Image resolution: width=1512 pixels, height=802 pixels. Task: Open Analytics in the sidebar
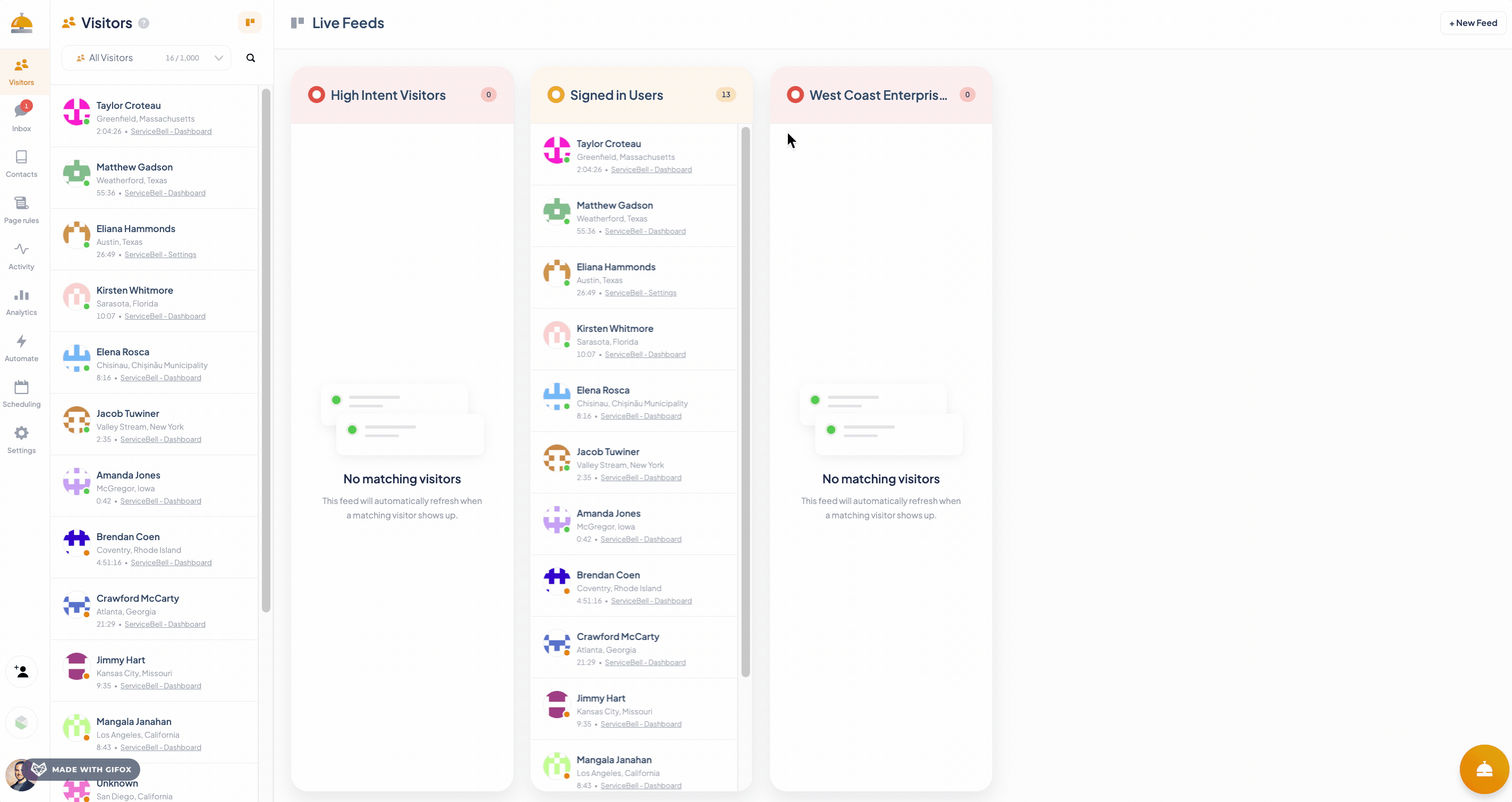21,302
